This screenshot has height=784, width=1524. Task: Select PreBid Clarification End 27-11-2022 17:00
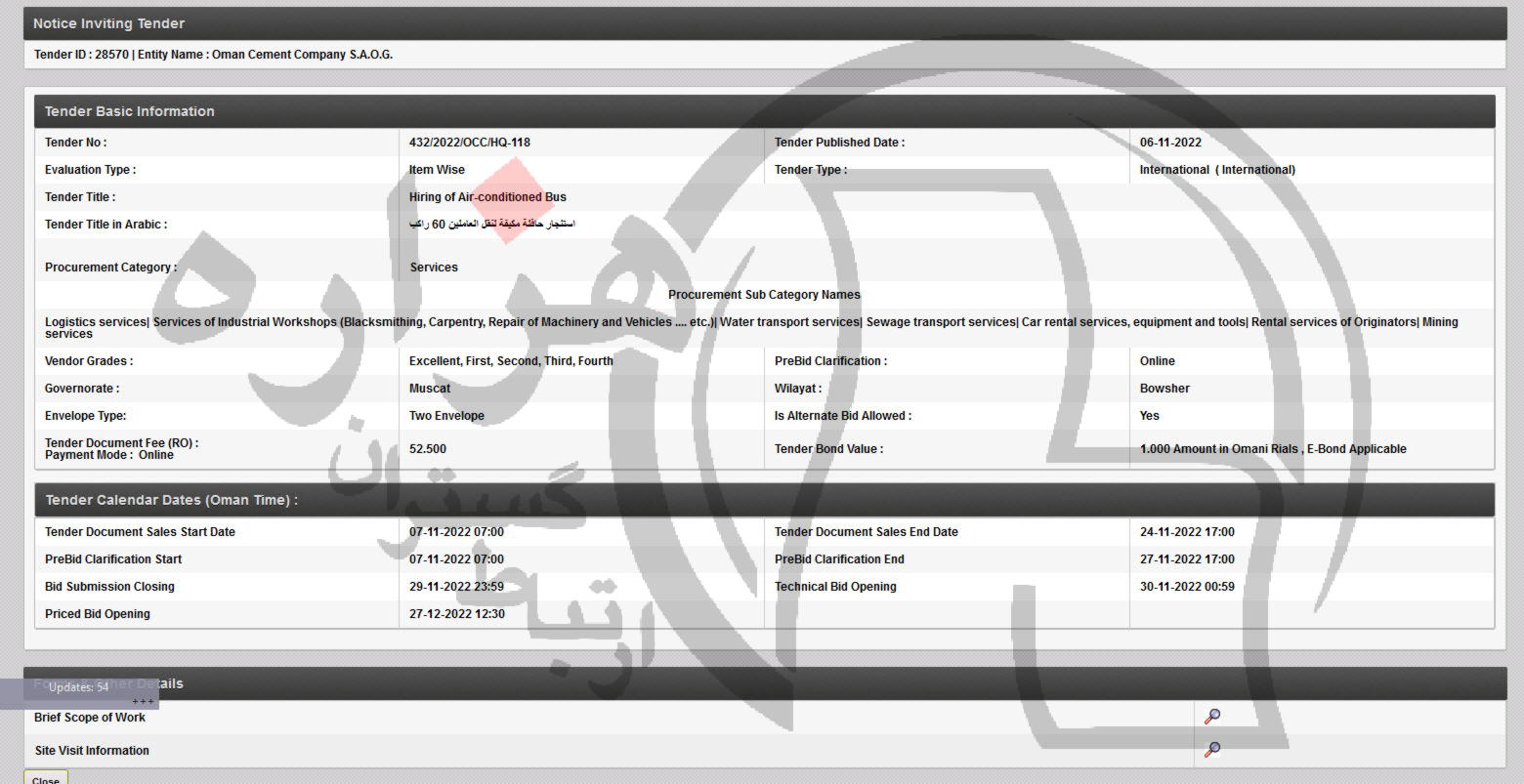1187,559
